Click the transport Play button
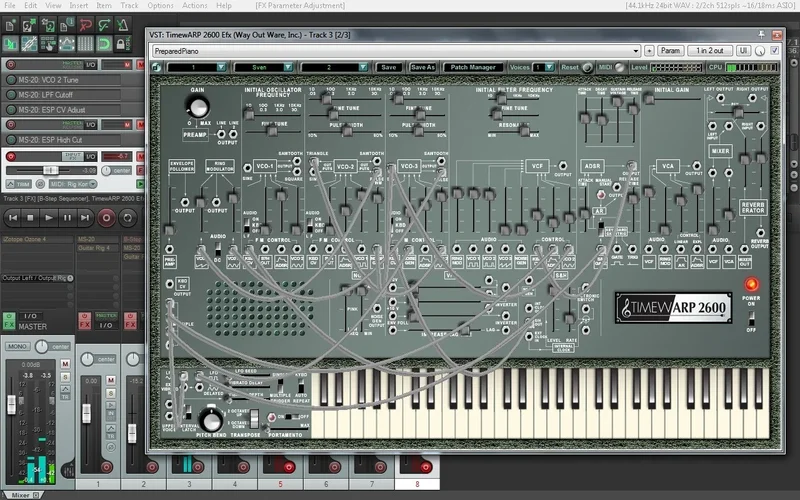The width and height of the screenshot is (800, 500). click(x=49, y=218)
